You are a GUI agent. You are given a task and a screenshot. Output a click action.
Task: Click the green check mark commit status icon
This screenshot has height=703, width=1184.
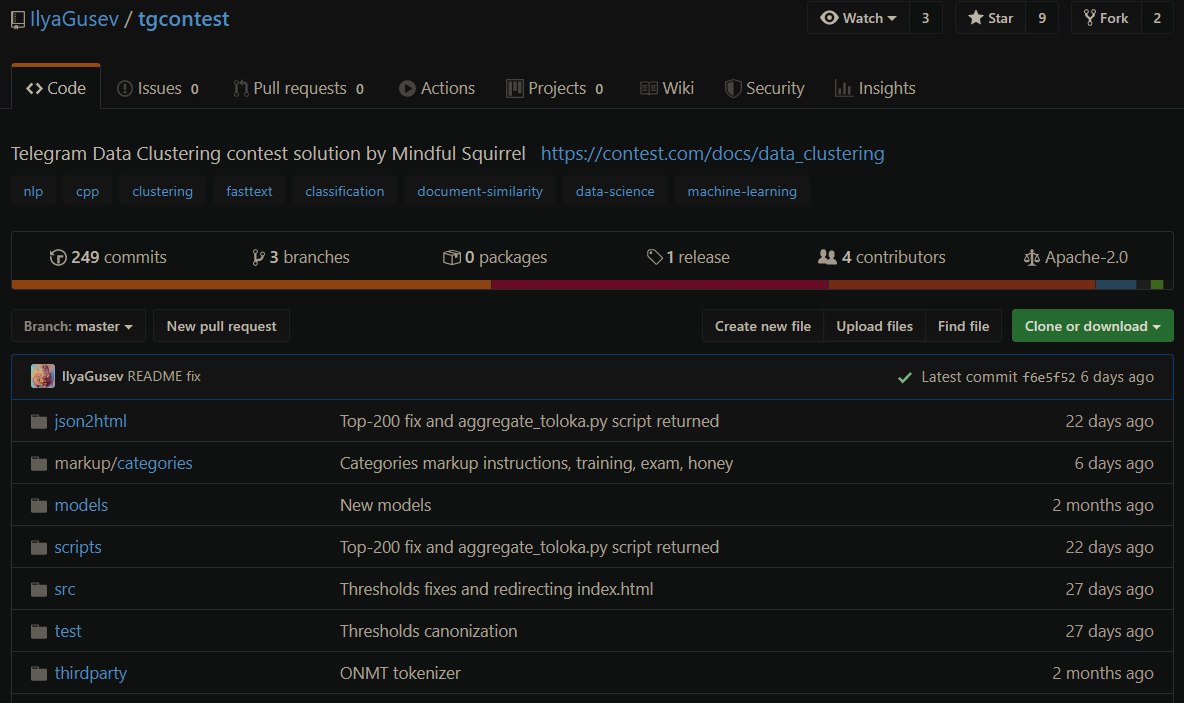click(x=905, y=378)
